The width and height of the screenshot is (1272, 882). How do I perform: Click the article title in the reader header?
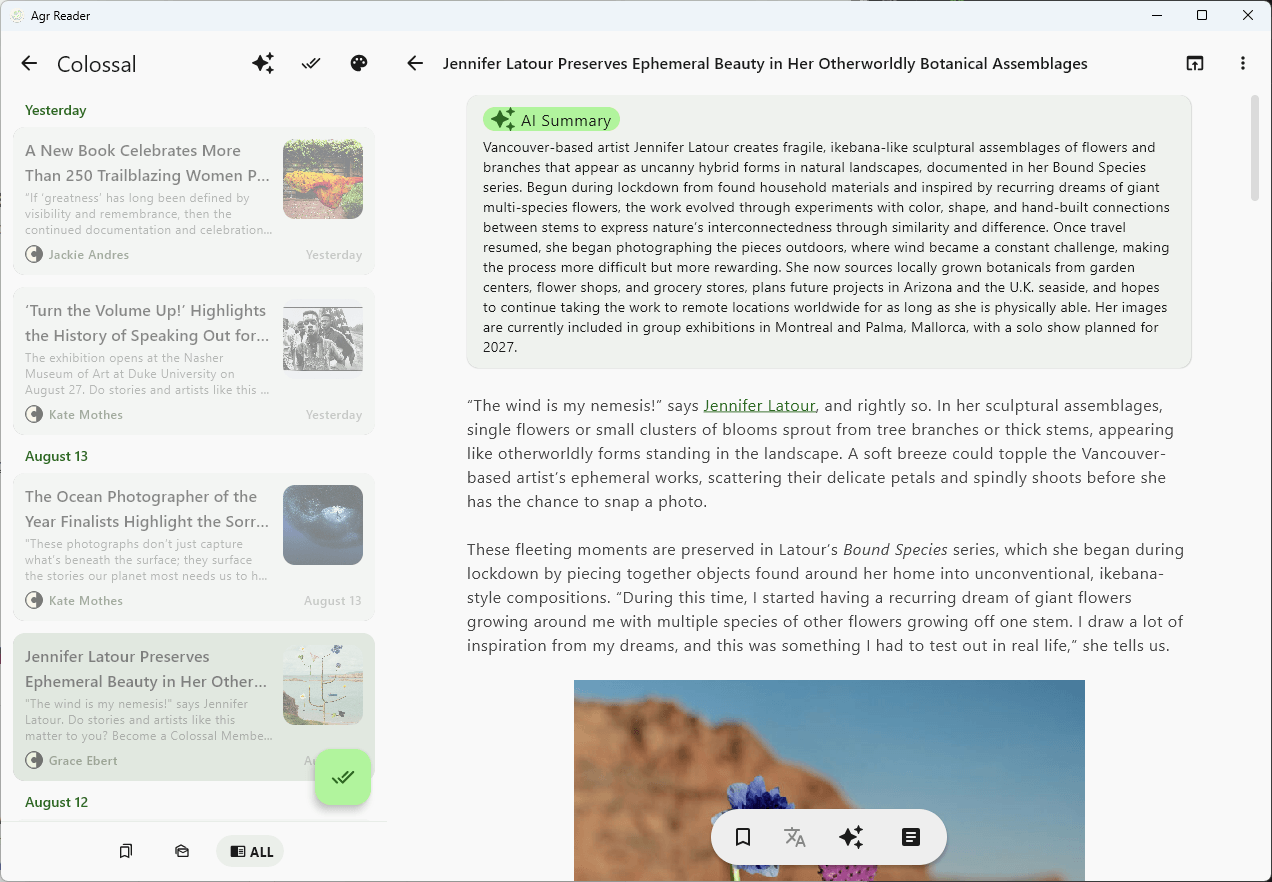coord(765,63)
